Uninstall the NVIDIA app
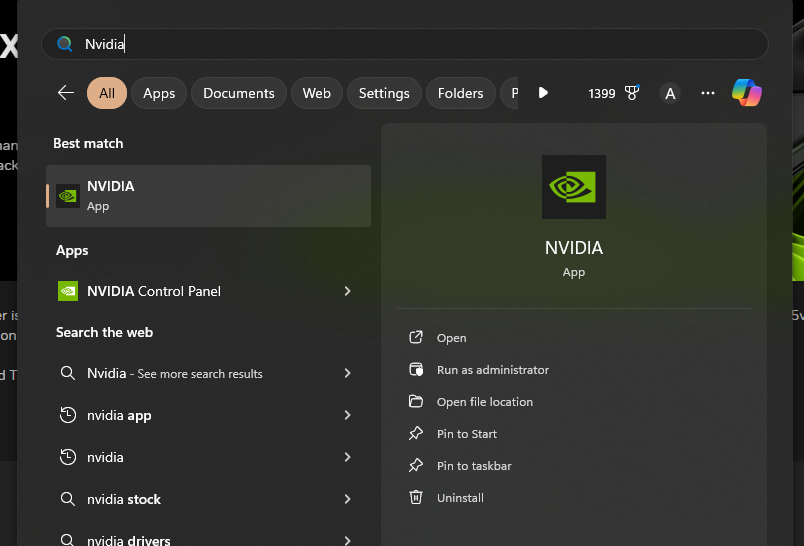804x546 pixels. coord(460,498)
